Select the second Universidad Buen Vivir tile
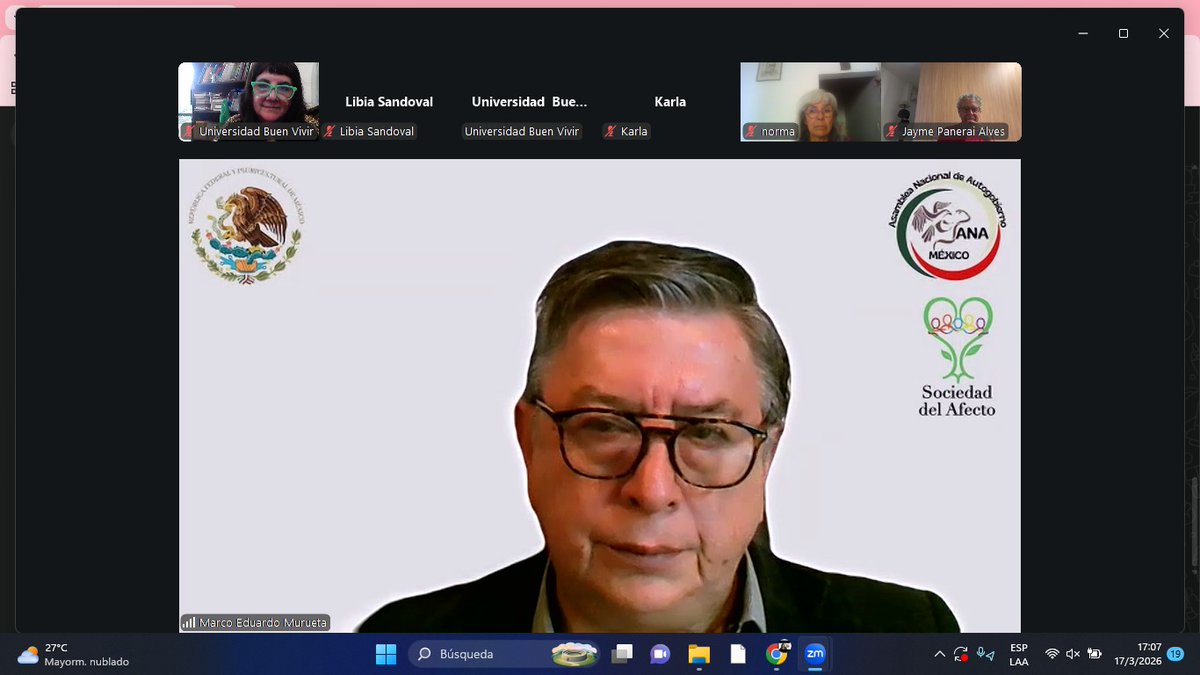This screenshot has width=1200, height=675. [529, 101]
